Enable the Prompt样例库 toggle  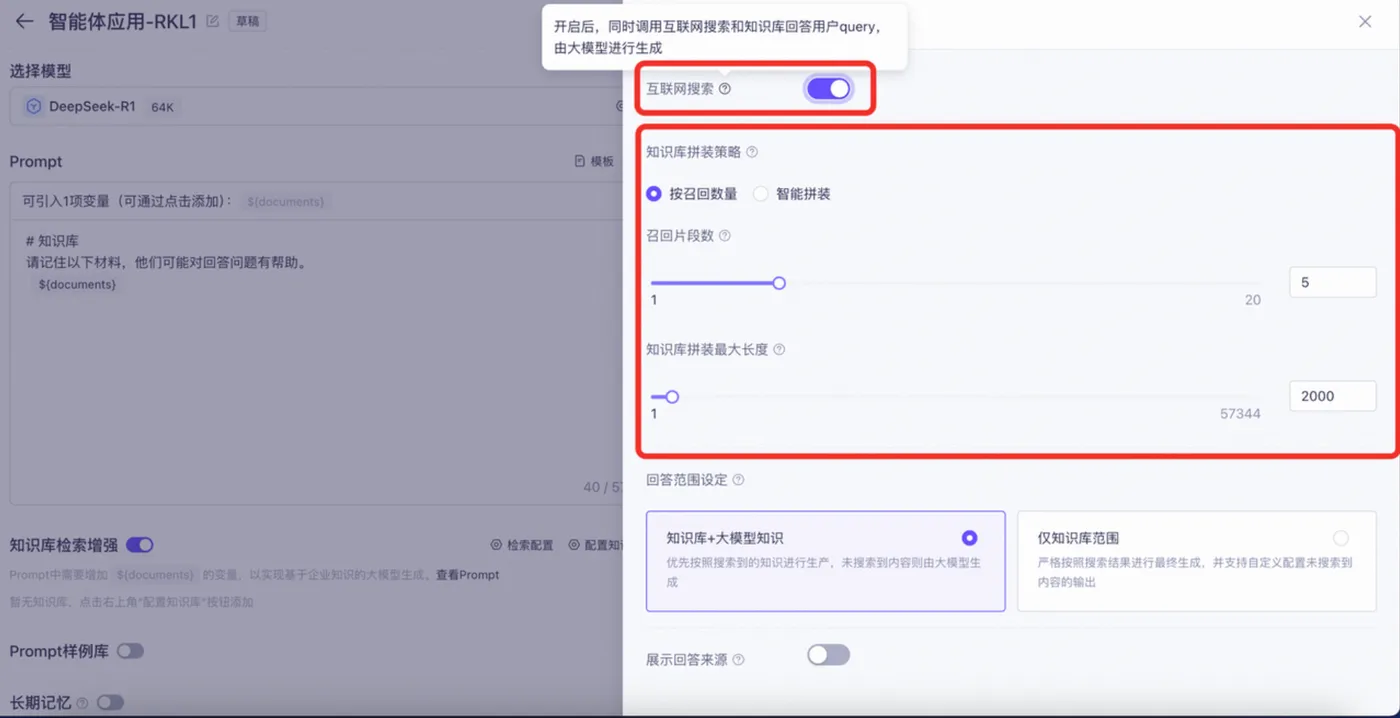pyautogui.click(x=130, y=651)
